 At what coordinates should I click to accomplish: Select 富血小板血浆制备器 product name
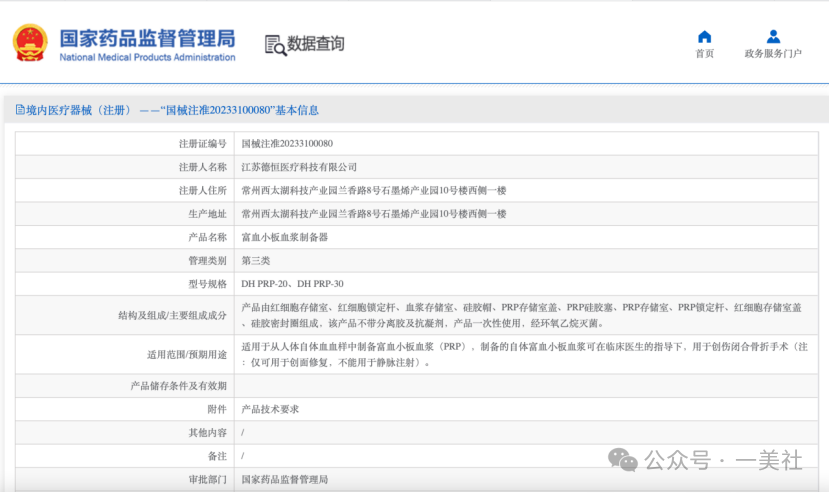point(284,237)
